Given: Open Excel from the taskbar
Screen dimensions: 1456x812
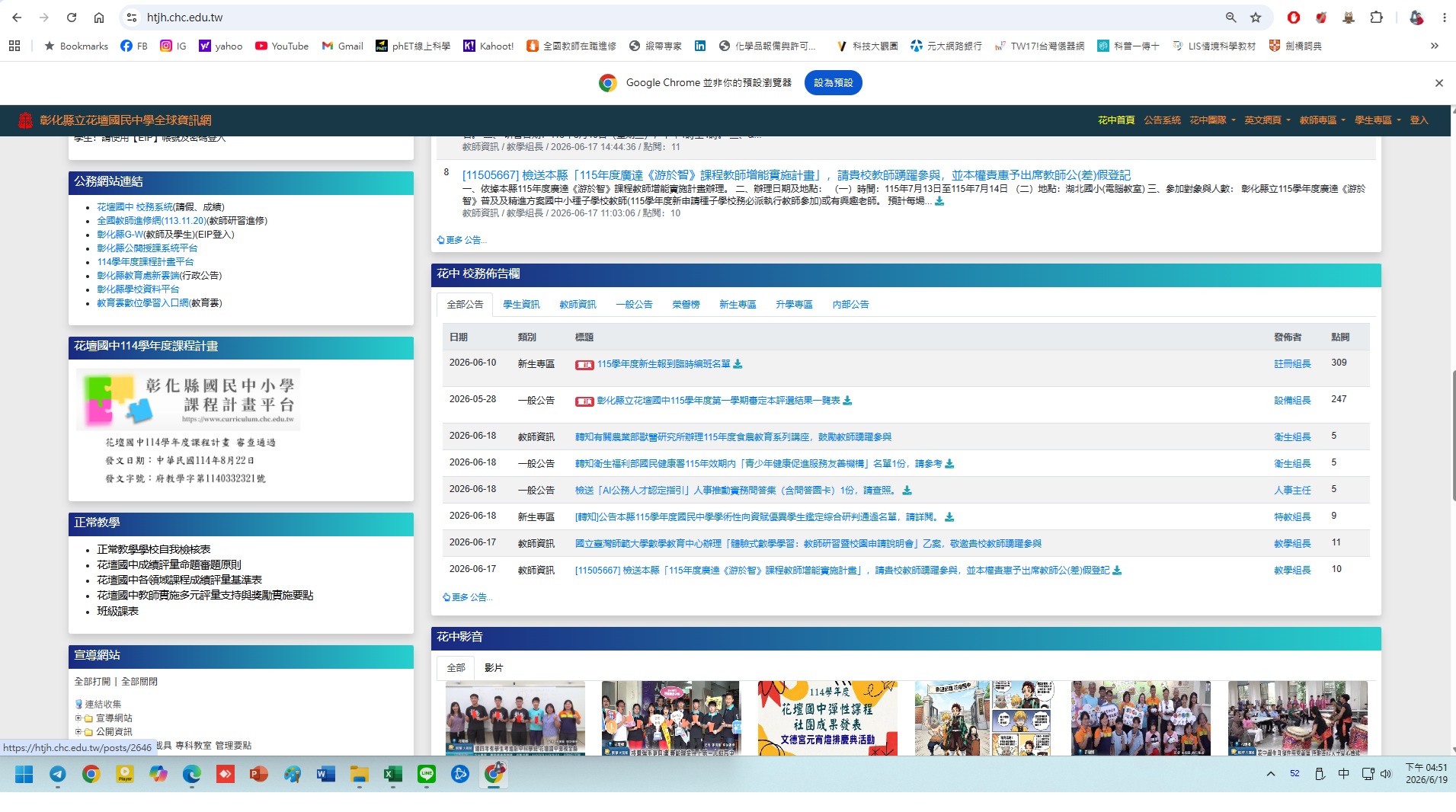Looking at the screenshot, I should pyautogui.click(x=393, y=775).
